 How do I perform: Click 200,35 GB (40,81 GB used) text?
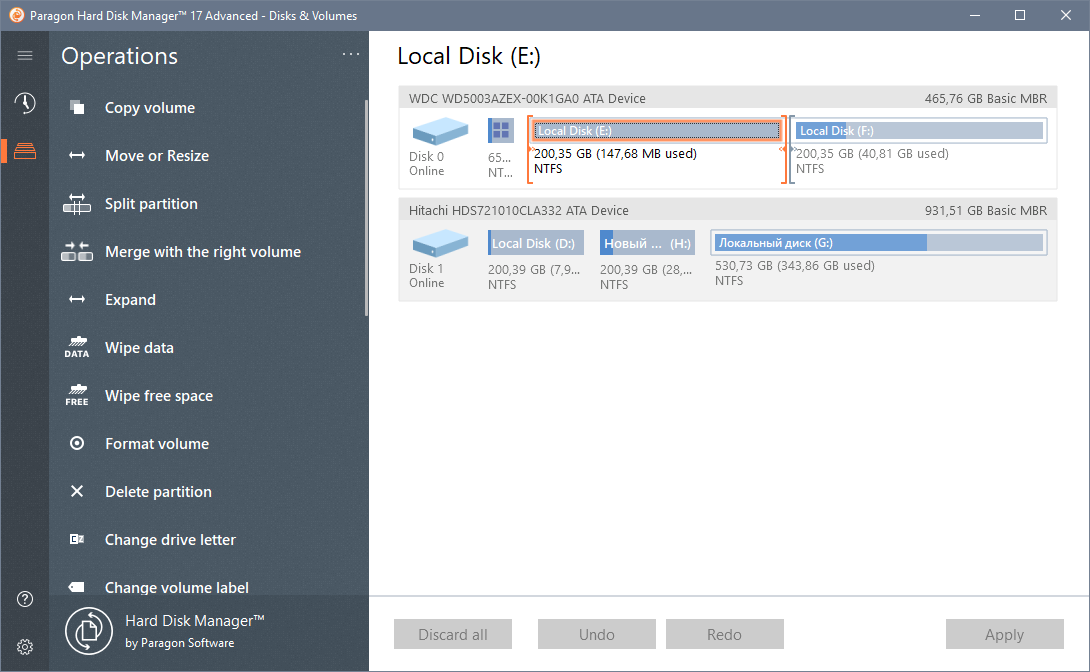click(872, 154)
